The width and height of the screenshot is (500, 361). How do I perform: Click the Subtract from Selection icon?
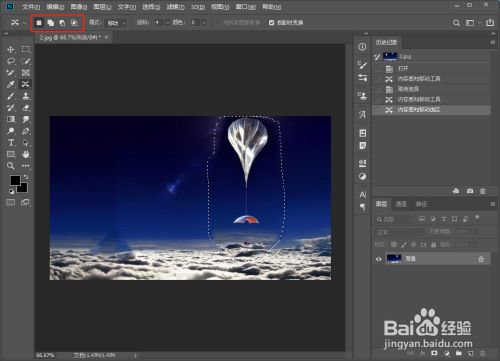point(62,23)
